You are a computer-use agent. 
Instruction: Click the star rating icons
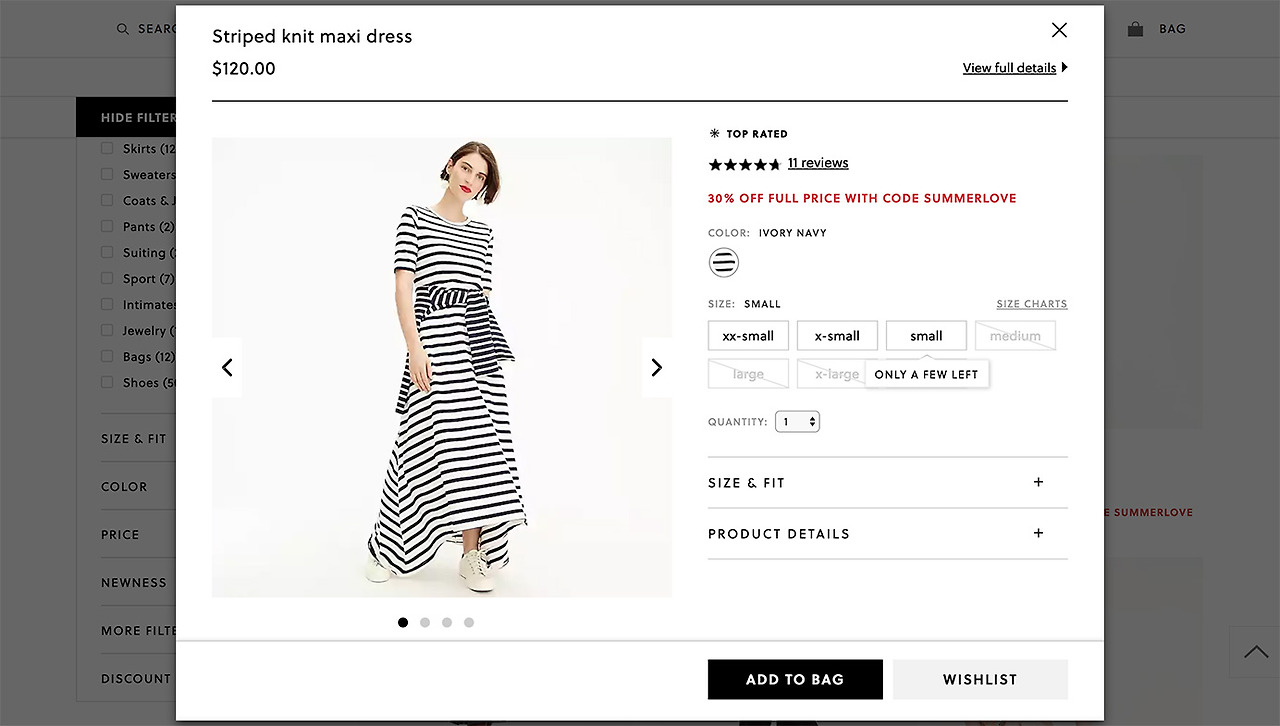[744, 164]
